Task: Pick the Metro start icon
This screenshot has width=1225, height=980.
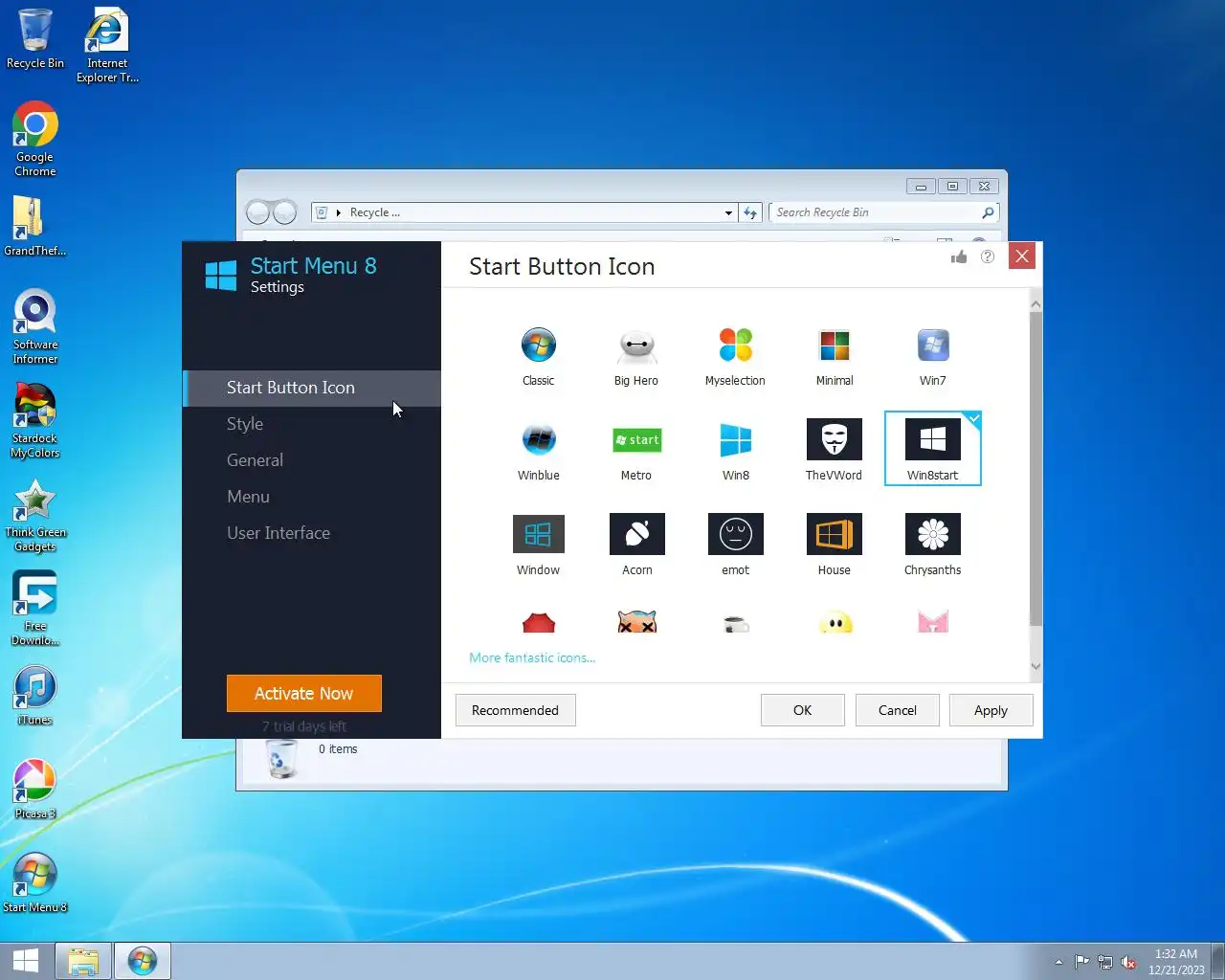Action: click(x=636, y=450)
